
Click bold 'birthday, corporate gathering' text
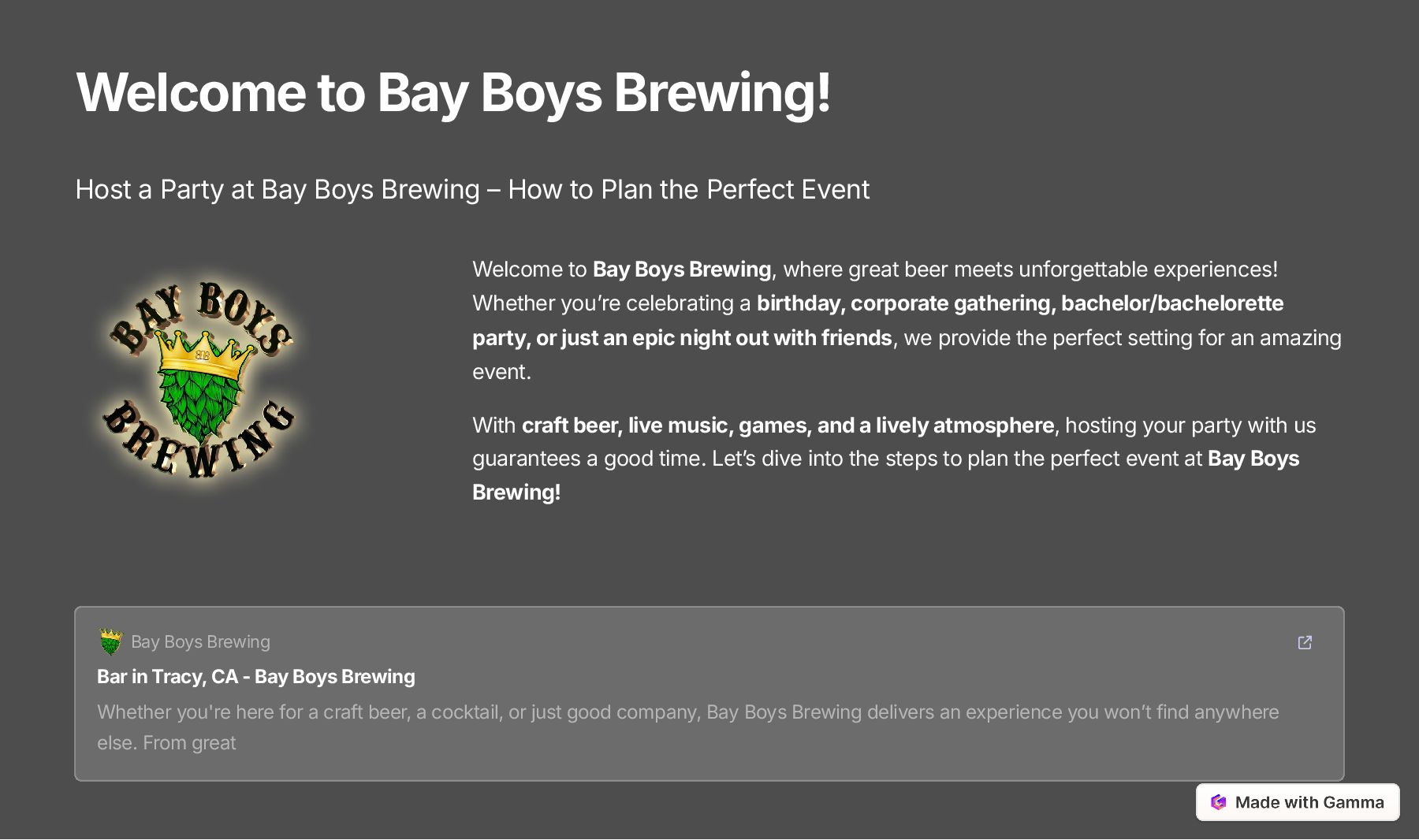click(903, 303)
